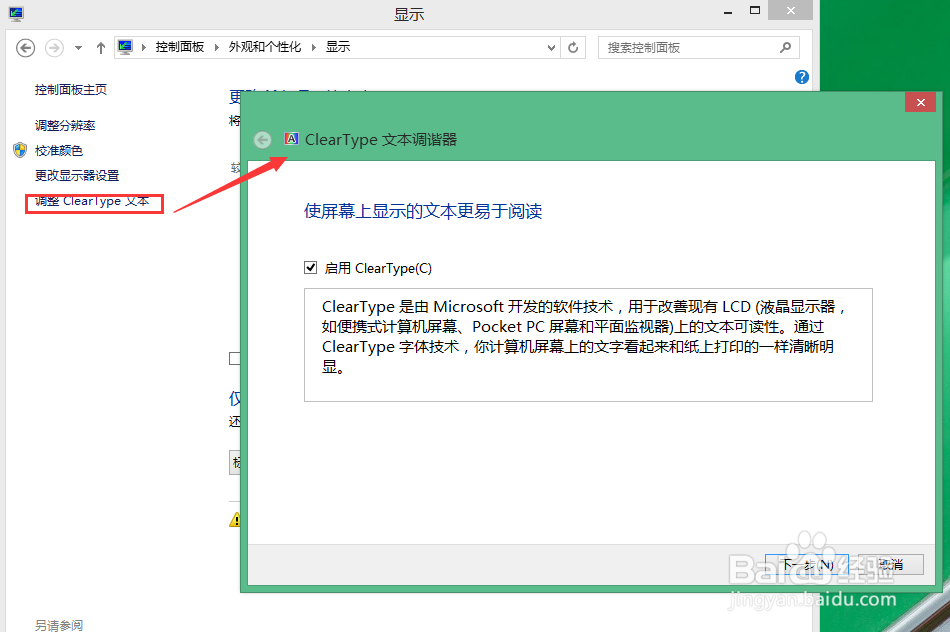The width and height of the screenshot is (950, 632).
Task: Click the search magnifier icon in the search box
Action: click(x=786, y=47)
